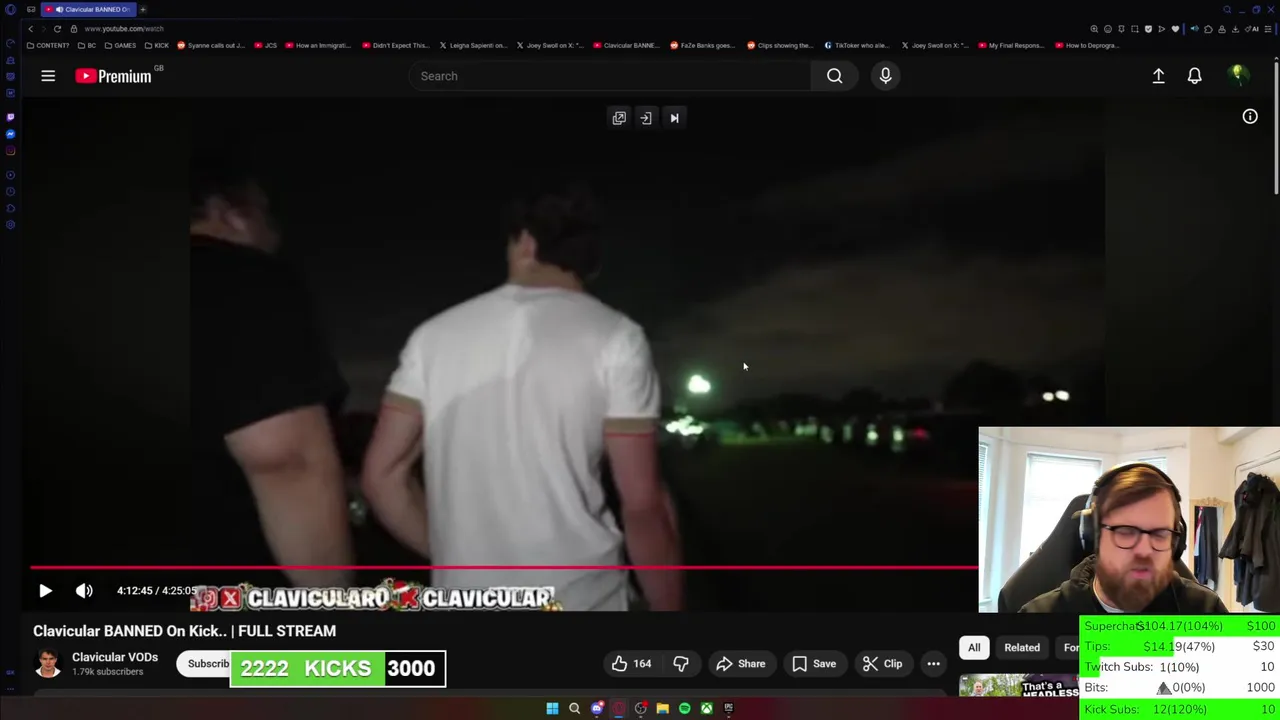
Task: Start voice search with the microphone icon
Action: pyautogui.click(x=885, y=76)
